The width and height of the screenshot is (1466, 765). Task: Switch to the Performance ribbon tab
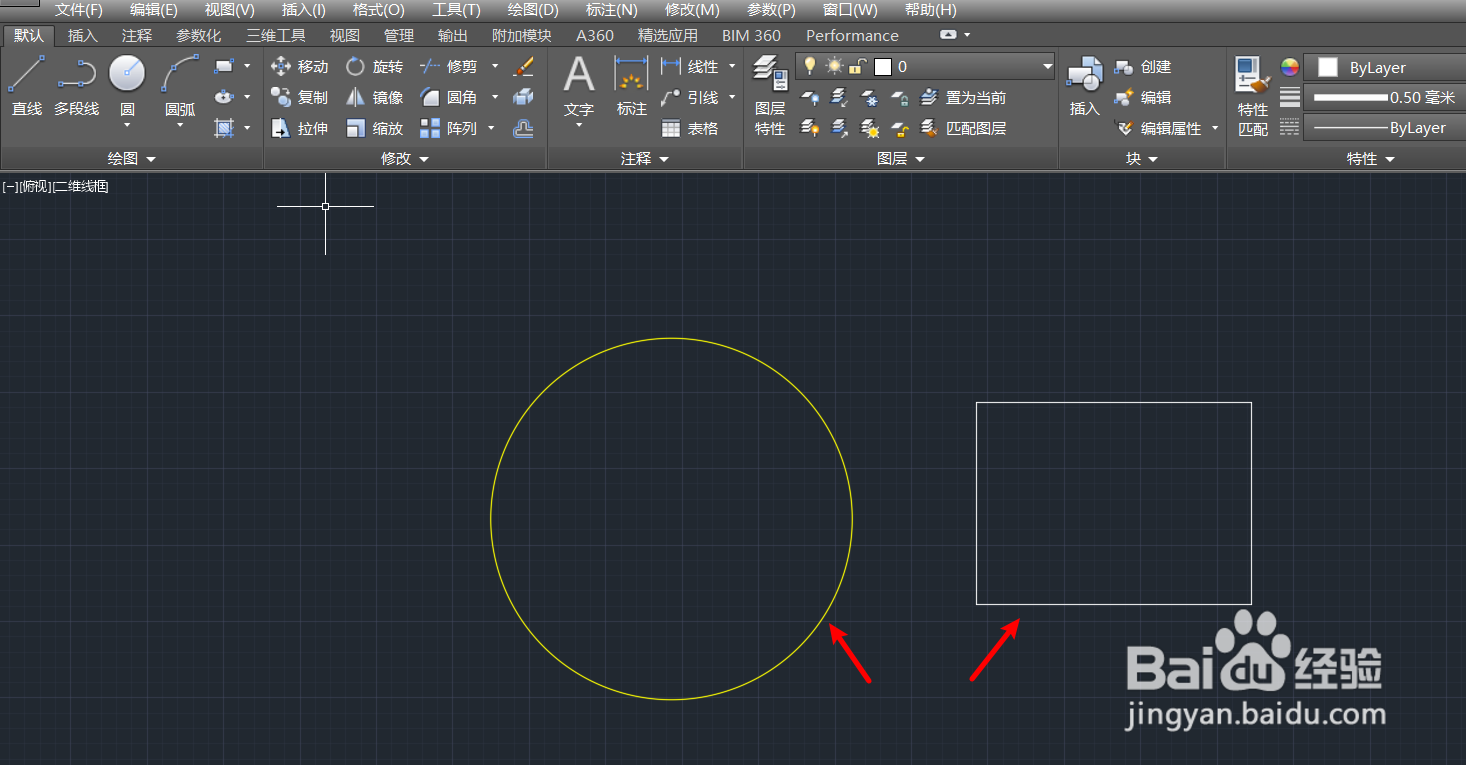pyautogui.click(x=852, y=35)
